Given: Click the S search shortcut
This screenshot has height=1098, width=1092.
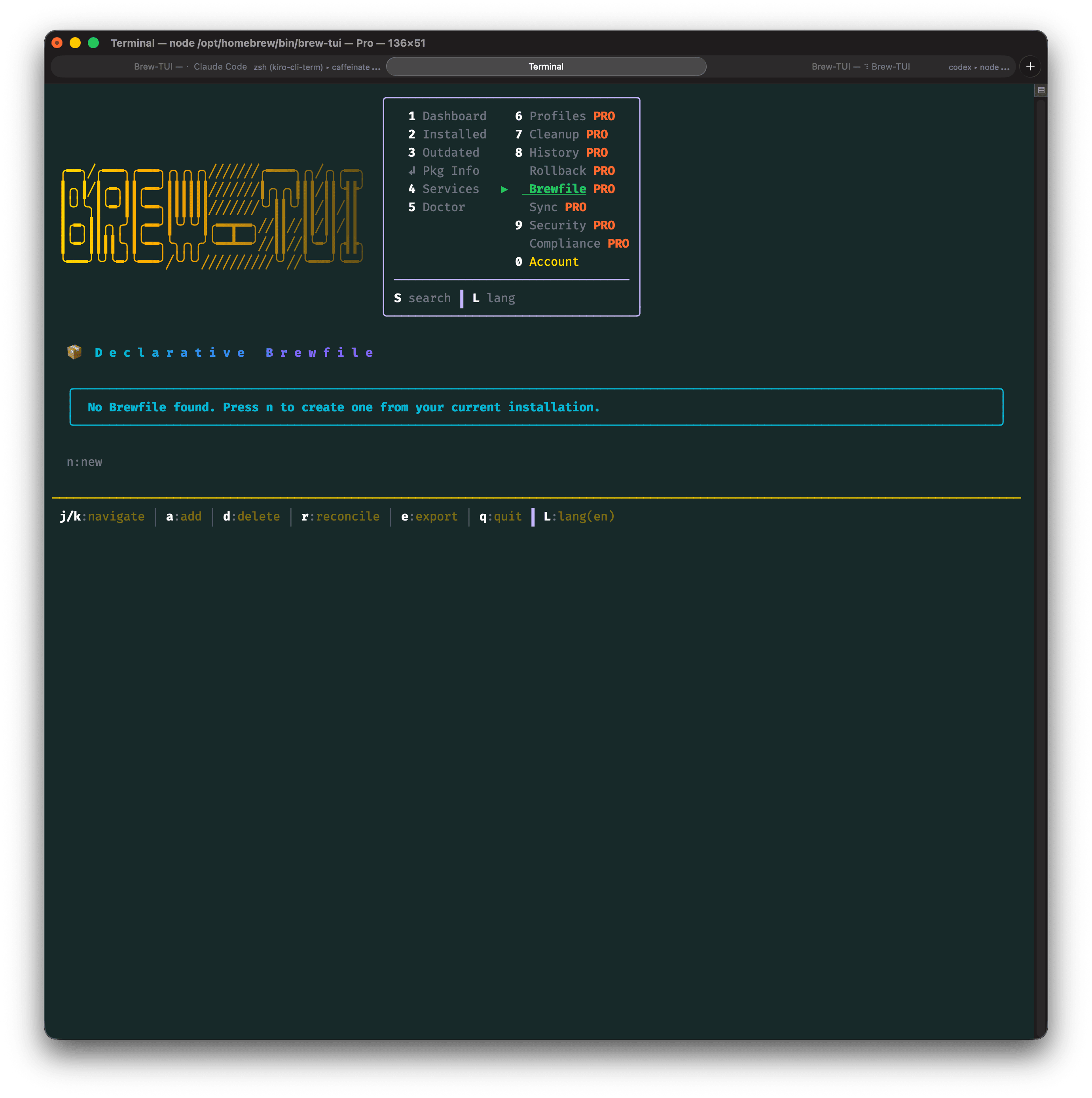Looking at the screenshot, I should (423, 298).
